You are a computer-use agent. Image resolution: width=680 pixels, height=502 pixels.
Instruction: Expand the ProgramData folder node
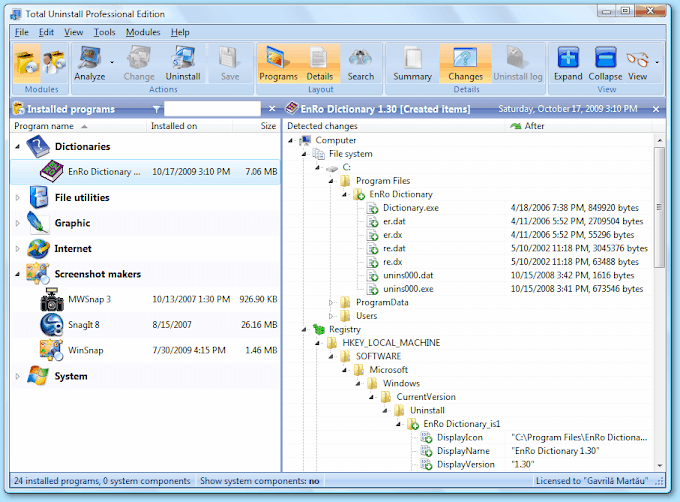[331, 303]
